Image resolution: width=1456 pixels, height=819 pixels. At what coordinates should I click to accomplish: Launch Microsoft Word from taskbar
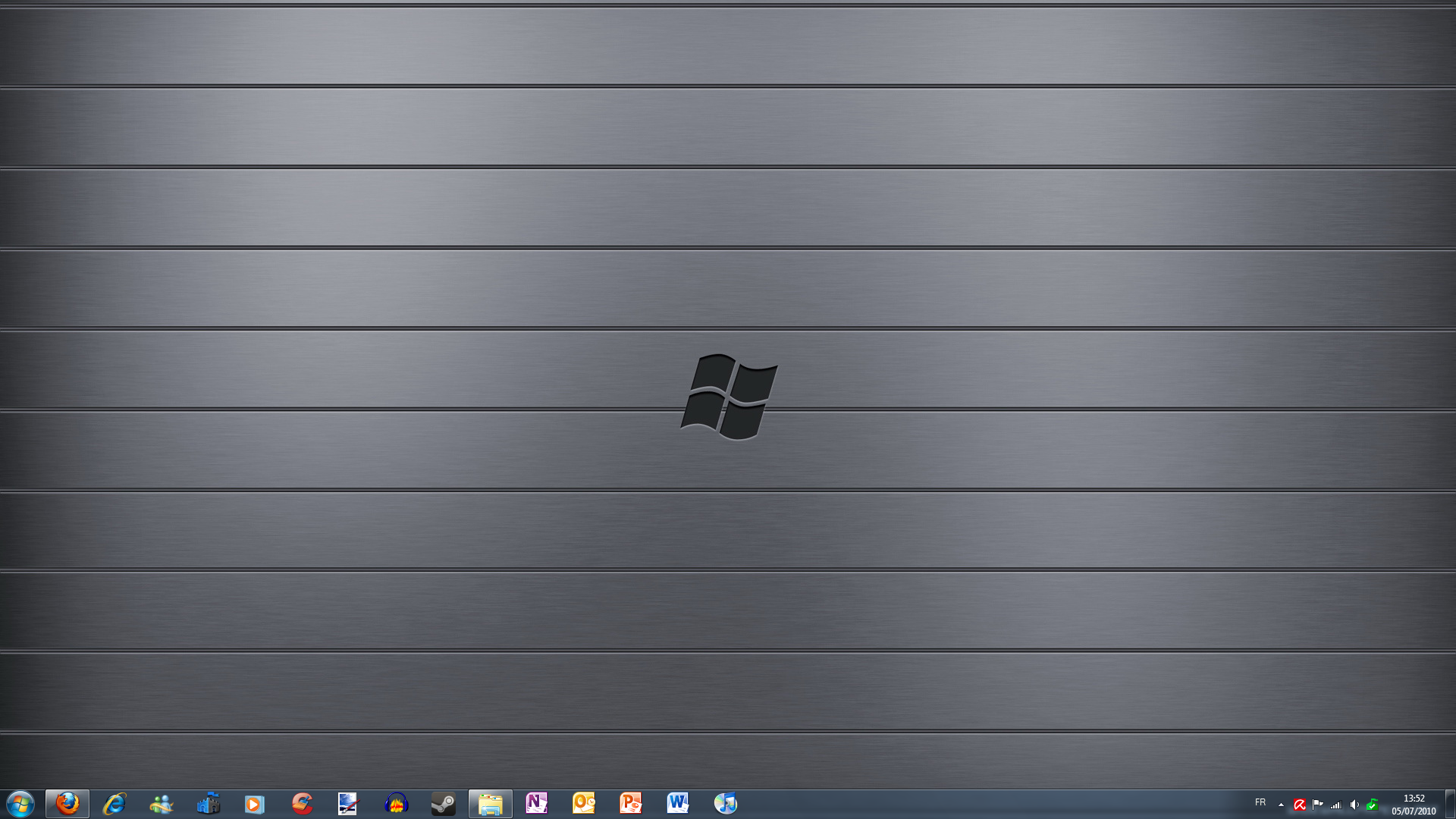point(678,804)
